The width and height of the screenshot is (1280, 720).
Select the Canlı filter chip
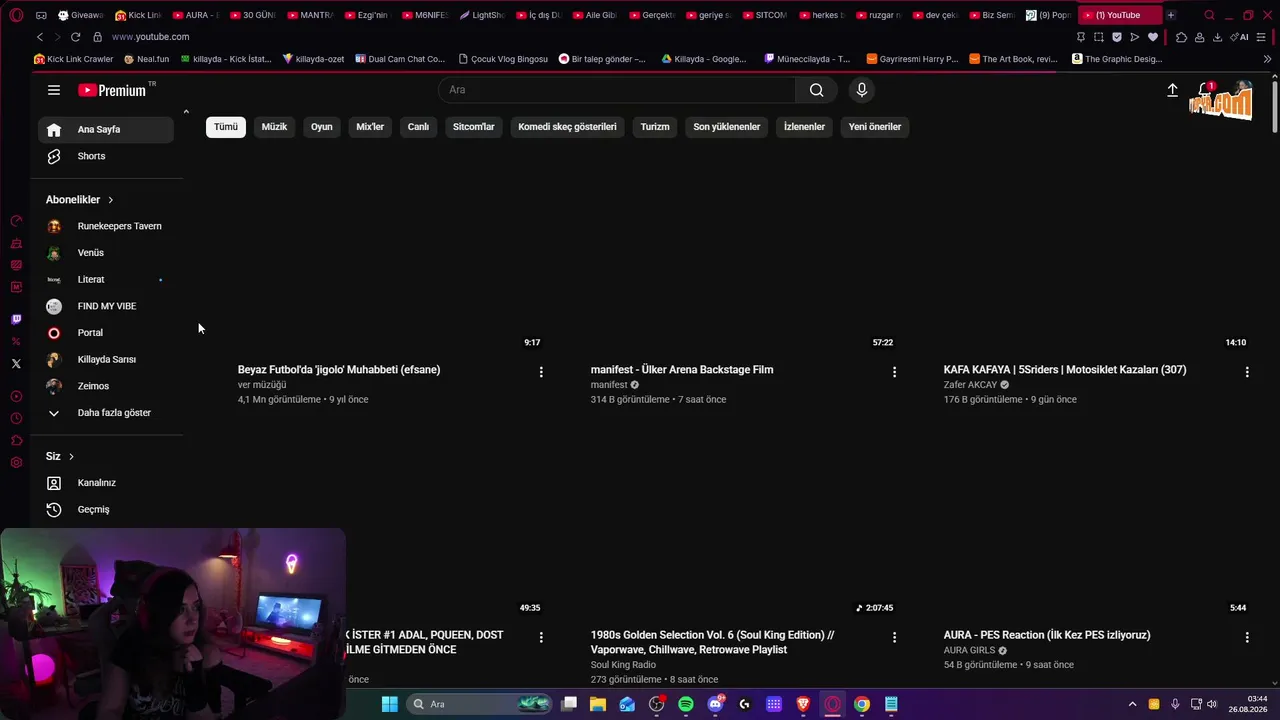pos(418,127)
